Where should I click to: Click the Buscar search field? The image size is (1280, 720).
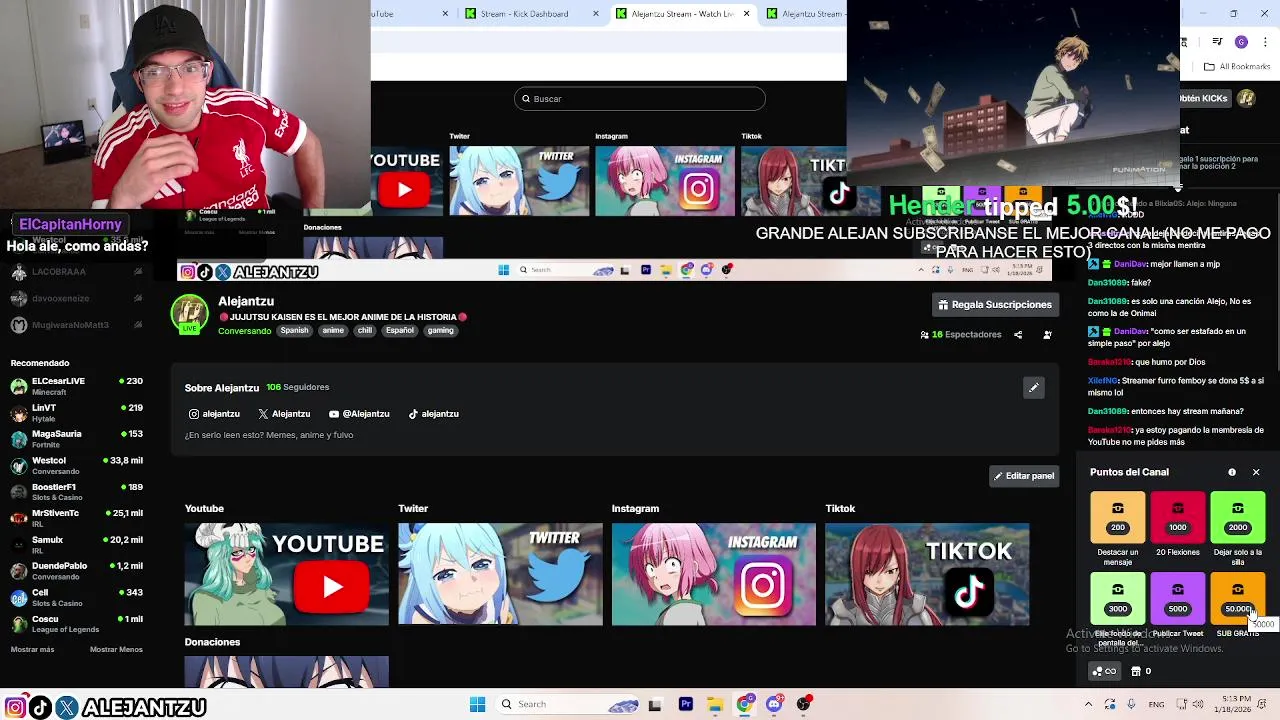[x=640, y=99]
